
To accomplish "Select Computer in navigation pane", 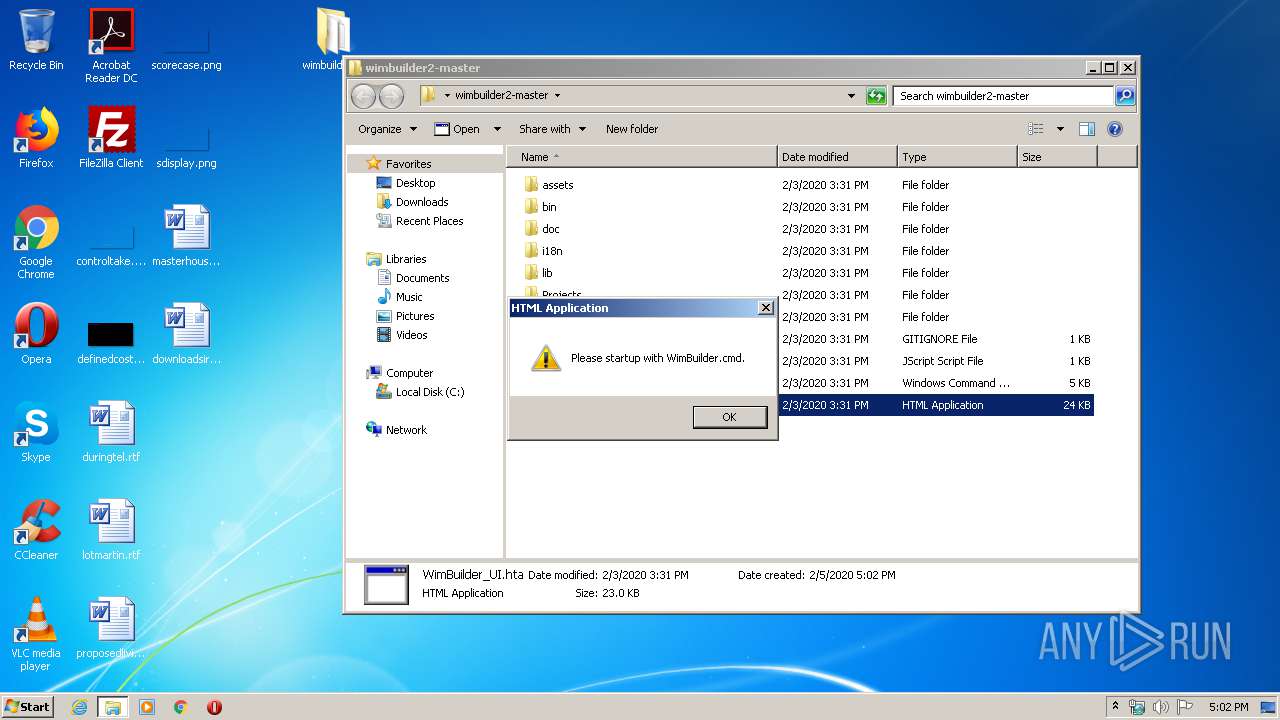I will [400, 373].
